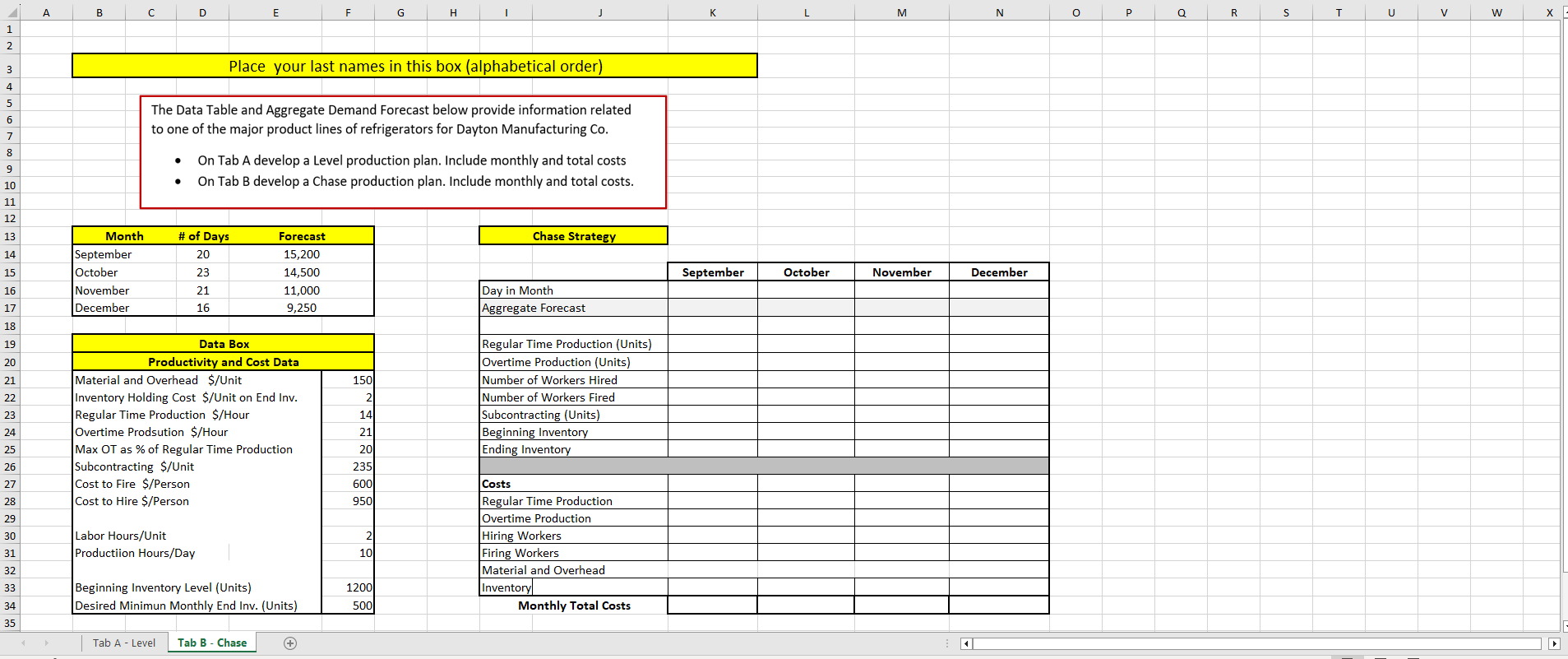Click the bold Costs label
This screenshot has height=659, width=1568.
click(x=496, y=484)
